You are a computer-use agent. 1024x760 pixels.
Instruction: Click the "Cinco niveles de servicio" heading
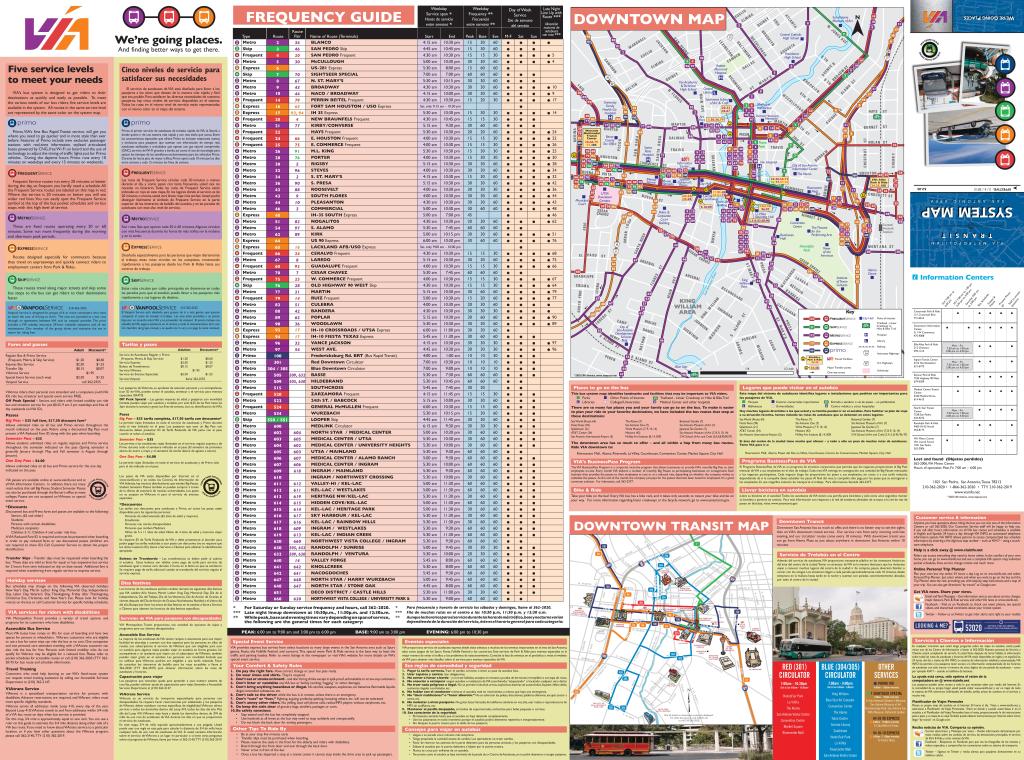170,74
